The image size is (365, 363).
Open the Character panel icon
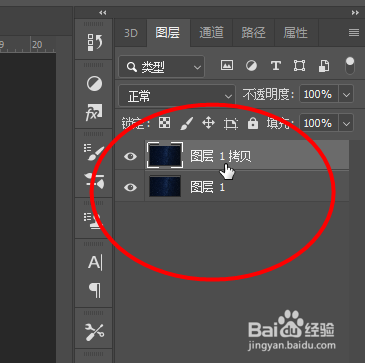[x=95, y=263]
